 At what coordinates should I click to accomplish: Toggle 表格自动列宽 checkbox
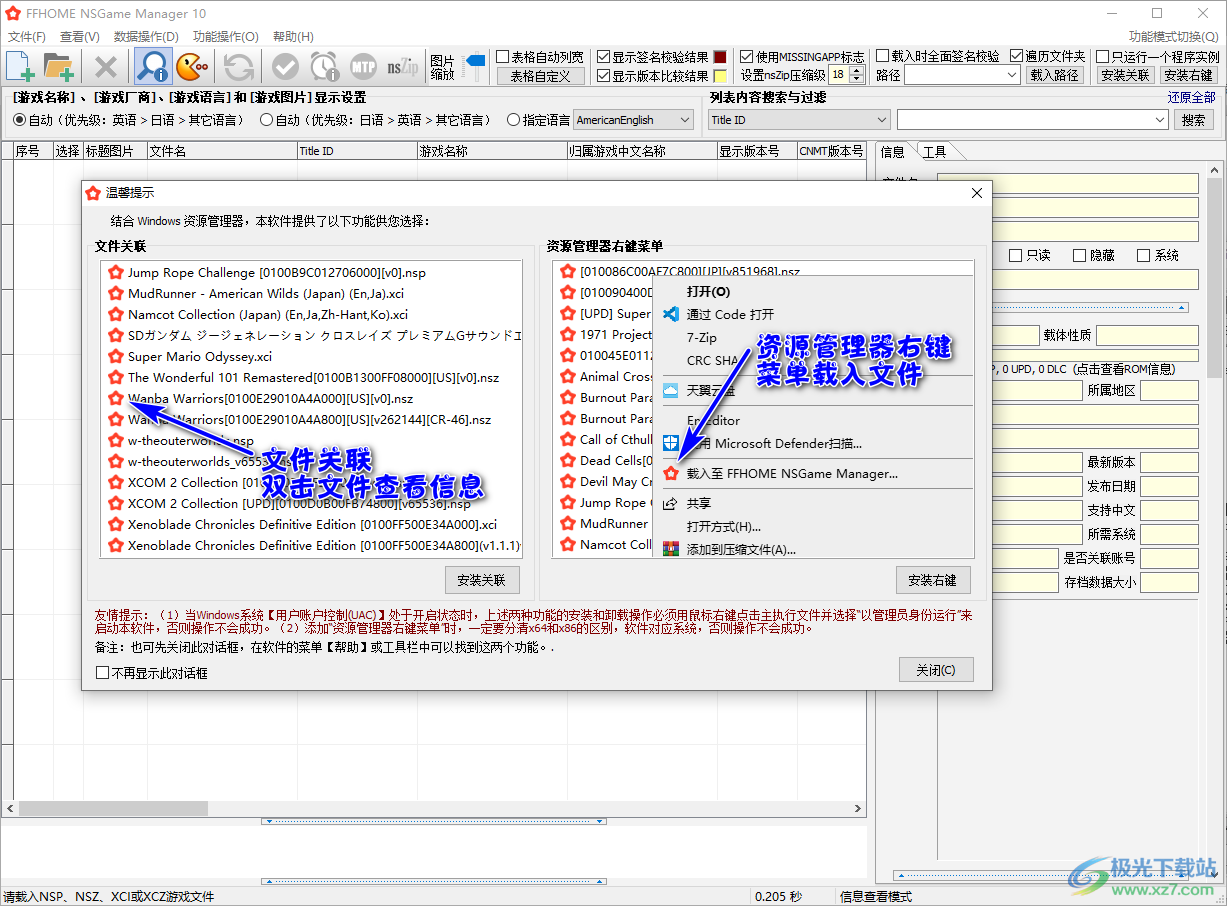(x=503, y=57)
